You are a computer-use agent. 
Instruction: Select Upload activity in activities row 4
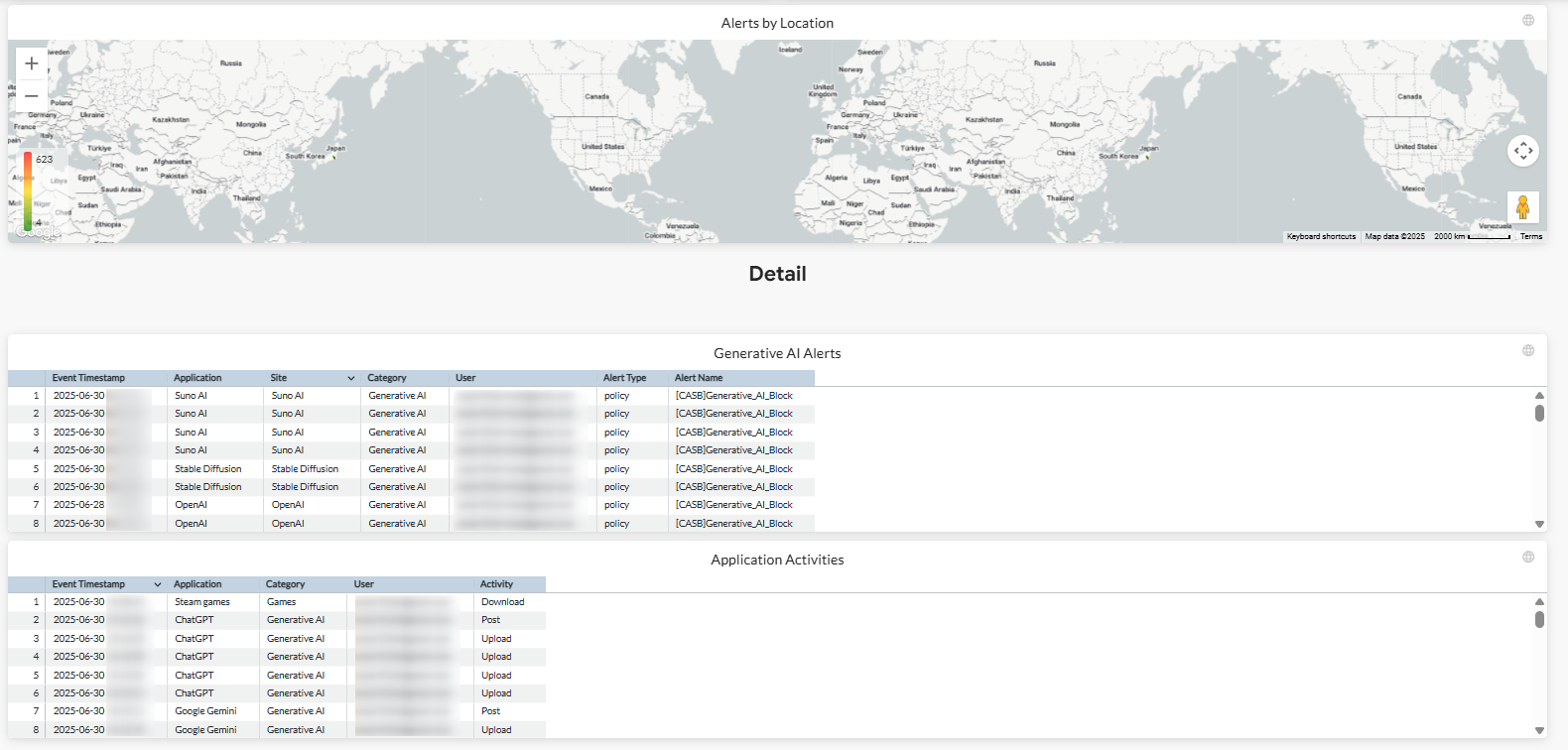pos(496,657)
